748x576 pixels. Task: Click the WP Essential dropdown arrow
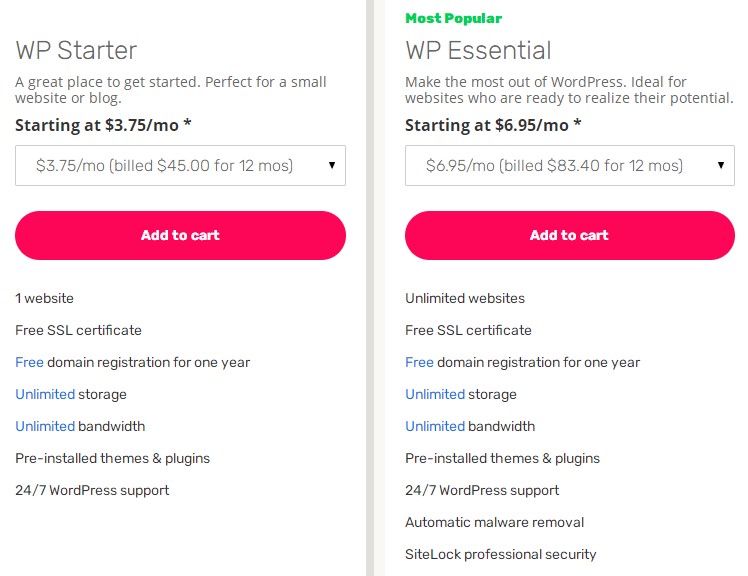coord(721,166)
